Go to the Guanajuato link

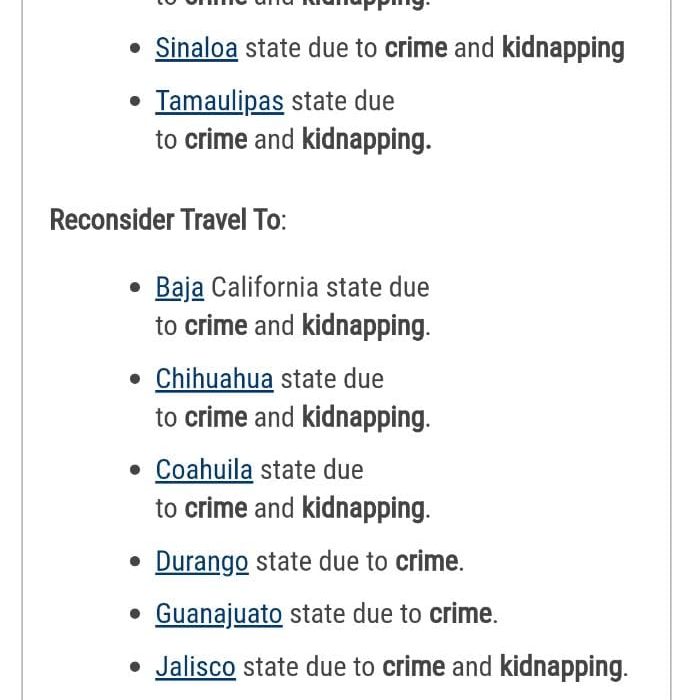click(219, 614)
